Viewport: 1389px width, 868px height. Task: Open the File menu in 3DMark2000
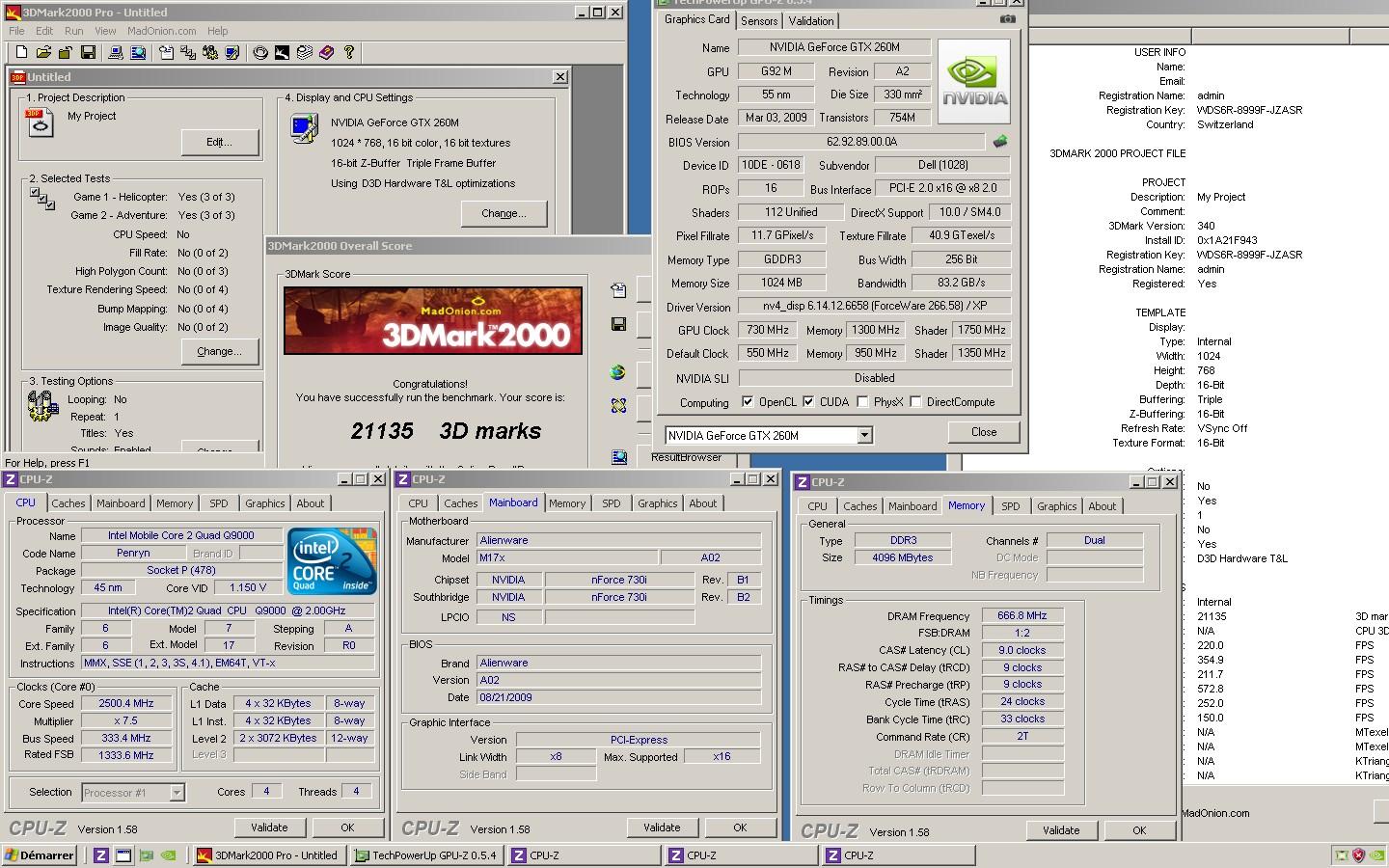tap(17, 31)
